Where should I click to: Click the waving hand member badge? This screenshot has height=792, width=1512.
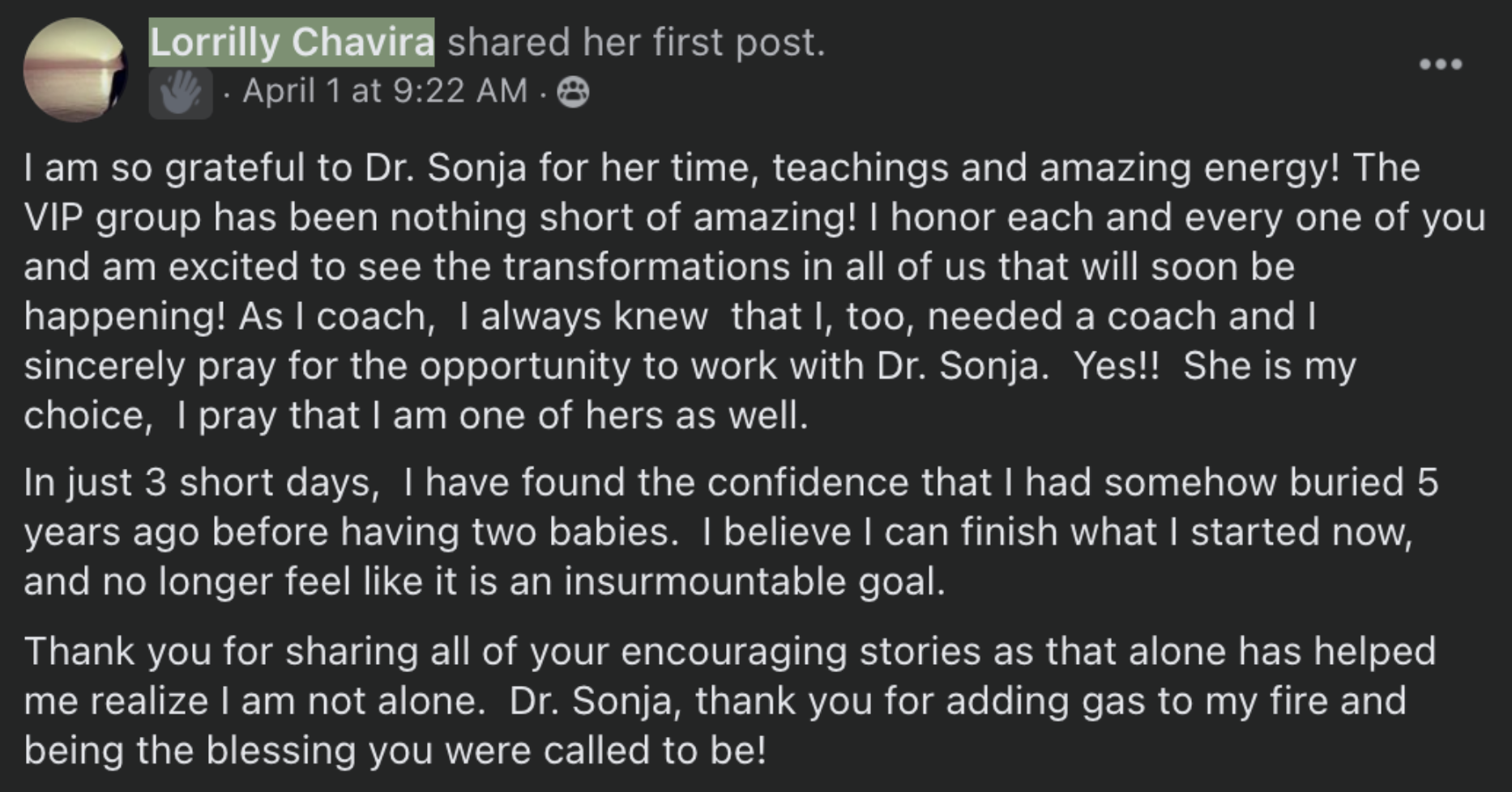(180, 93)
